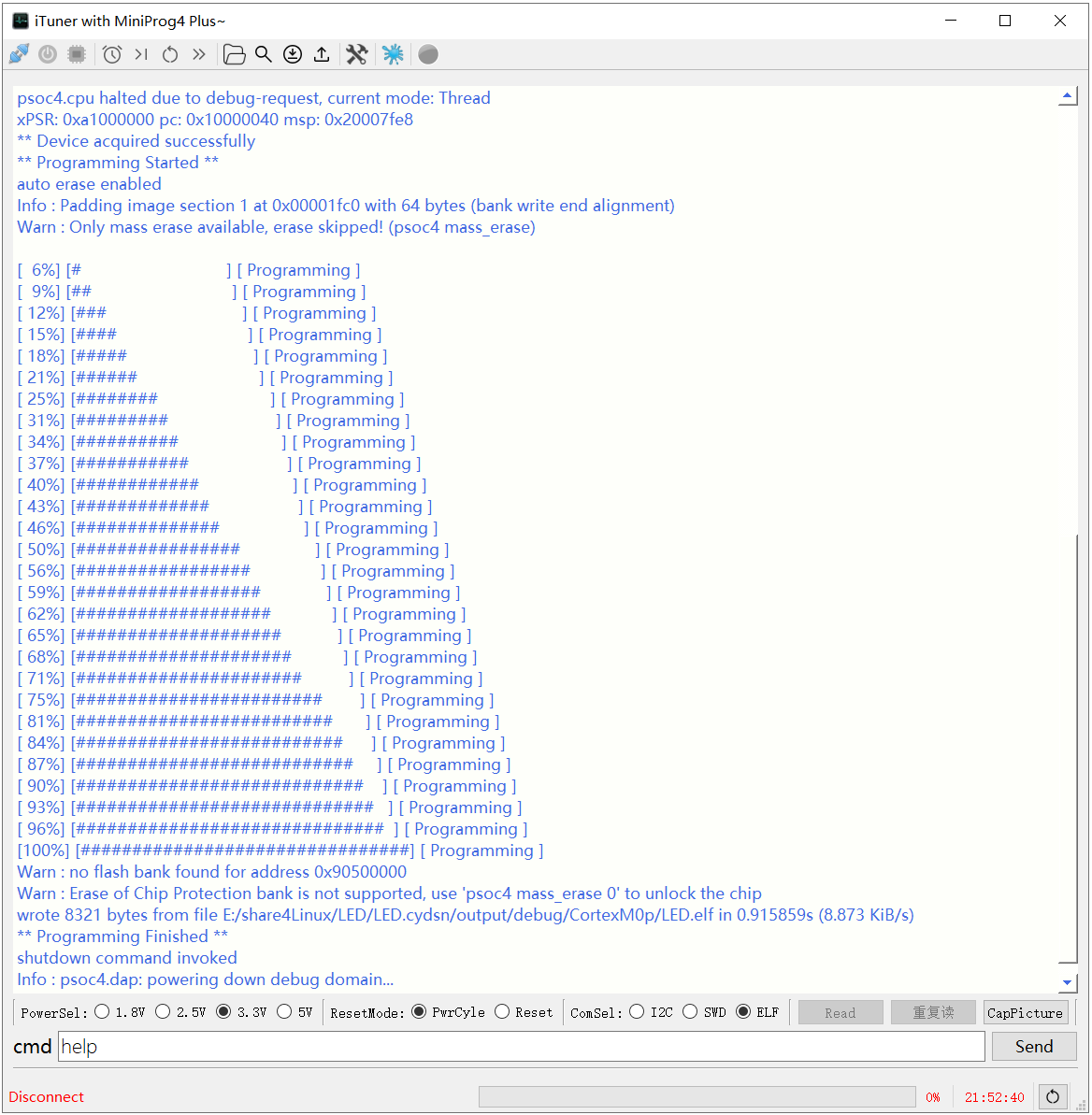This screenshot has height=1115, width=1092.
Task: Click the 21:52:40 clock text
Action: (995, 1097)
